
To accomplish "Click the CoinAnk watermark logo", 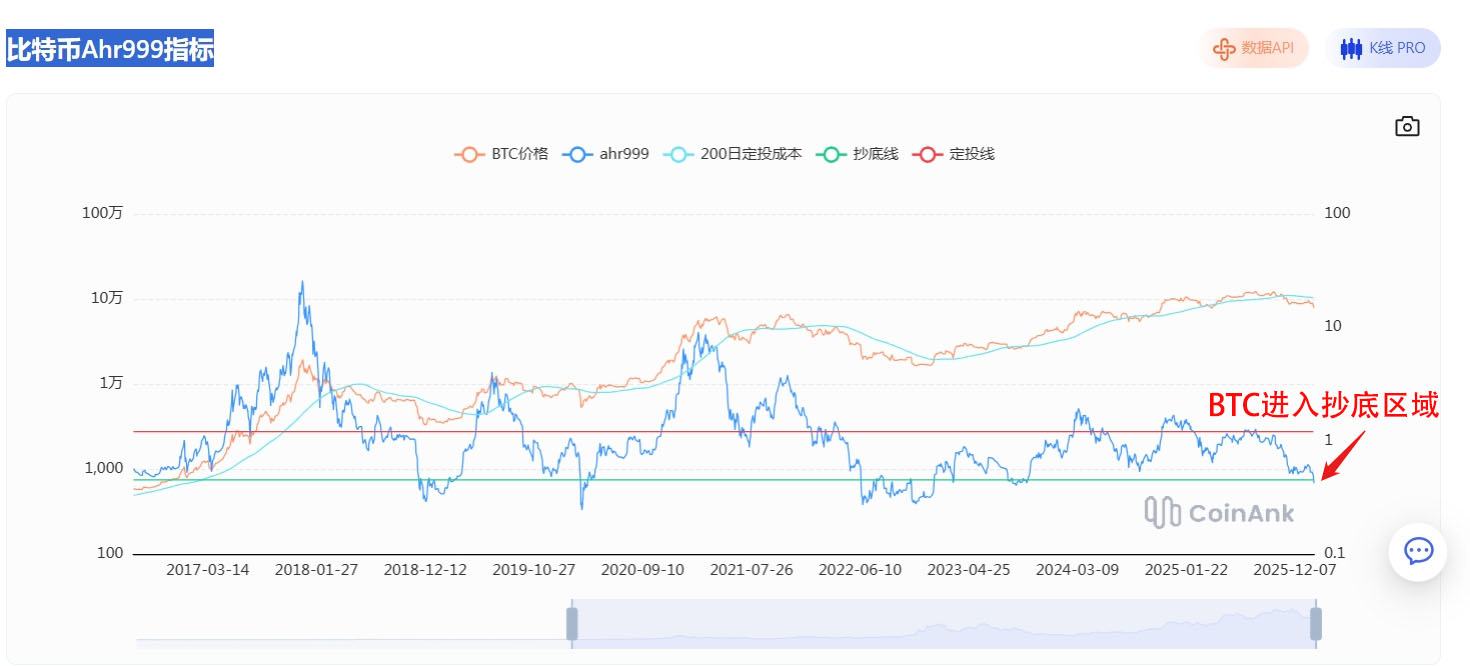I will tap(1219, 513).
